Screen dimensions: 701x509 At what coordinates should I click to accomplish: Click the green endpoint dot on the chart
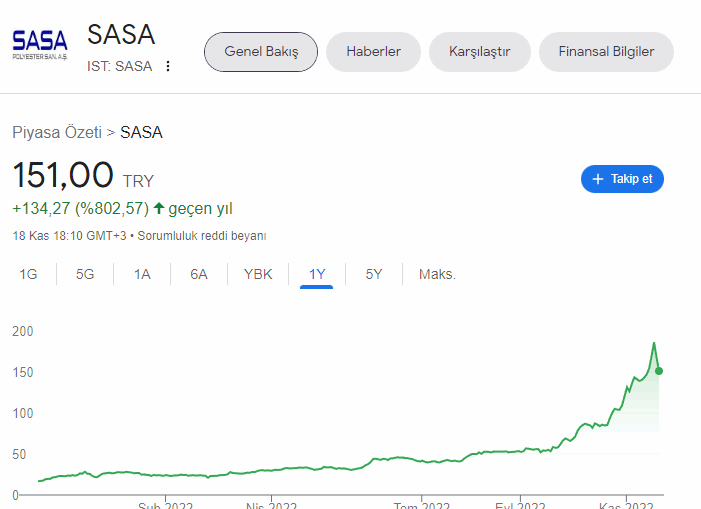tap(659, 371)
